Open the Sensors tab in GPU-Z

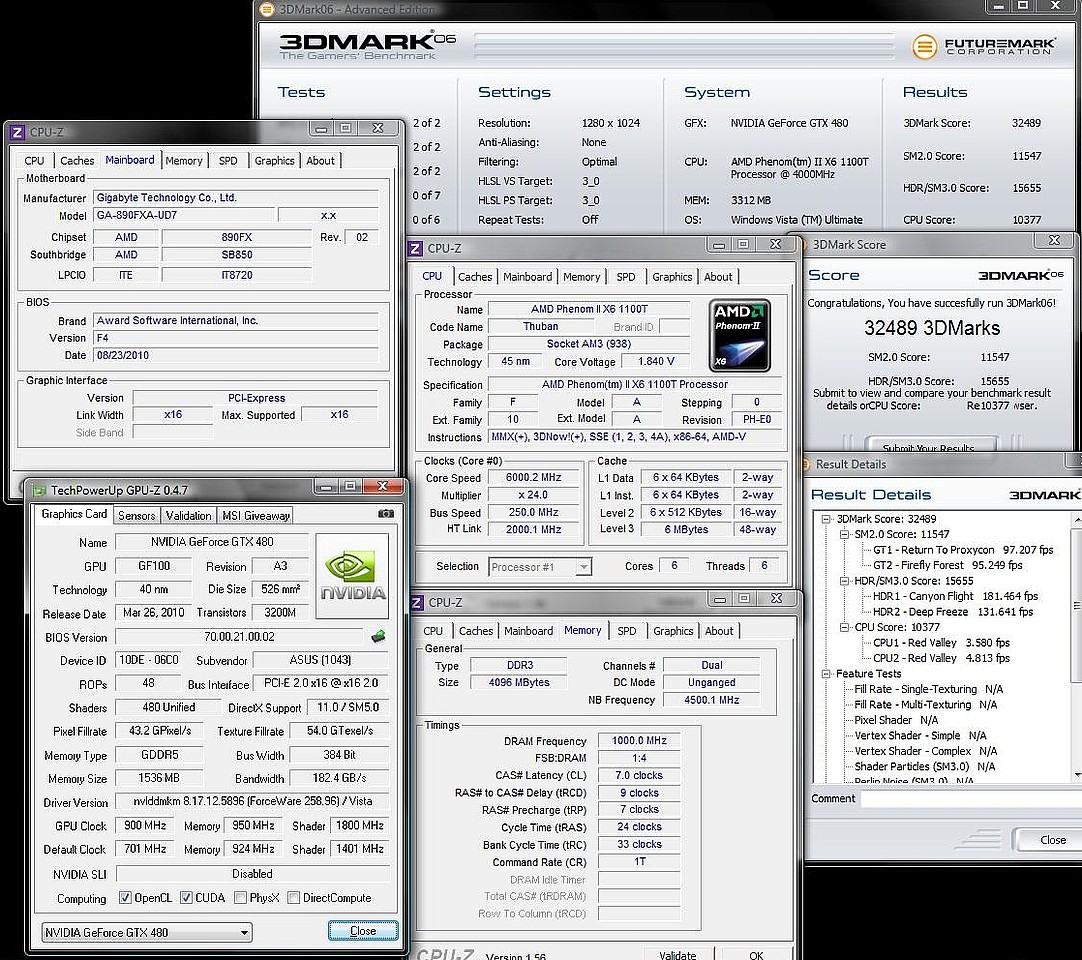pos(137,516)
